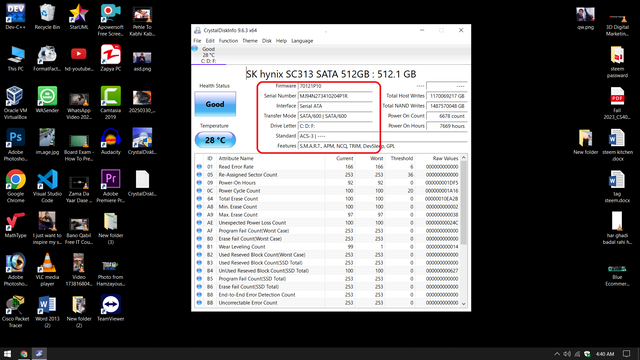640x360 pixels.
Task: Click the Total Host Writes value
Action: pyautogui.click(x=446, y=96)
